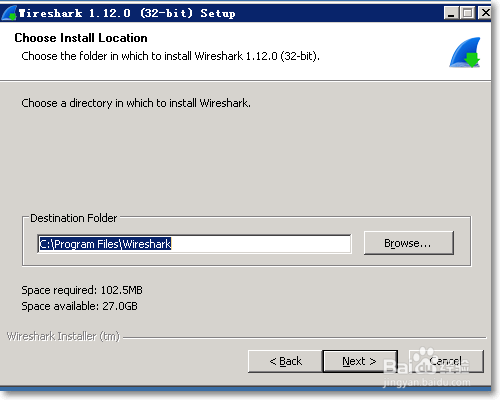Close the setup window
The image size is (500, 400).
485,13
